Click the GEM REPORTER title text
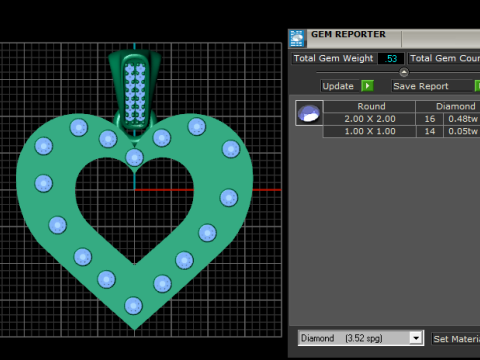The image size is (480, 360). [x=348, y=34]
